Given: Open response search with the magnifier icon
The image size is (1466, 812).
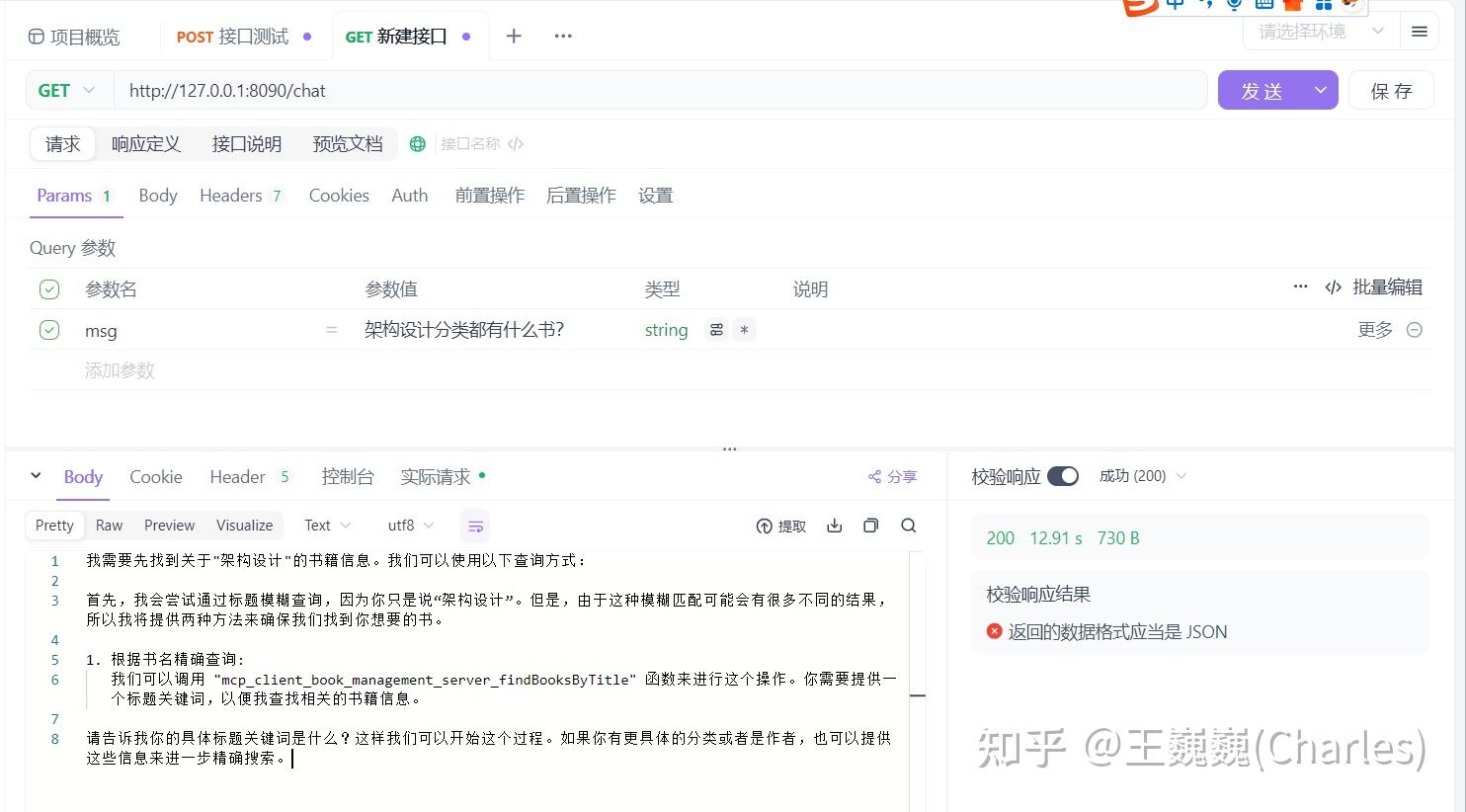Looking at the screenshot, I should [x=908, y=526].
